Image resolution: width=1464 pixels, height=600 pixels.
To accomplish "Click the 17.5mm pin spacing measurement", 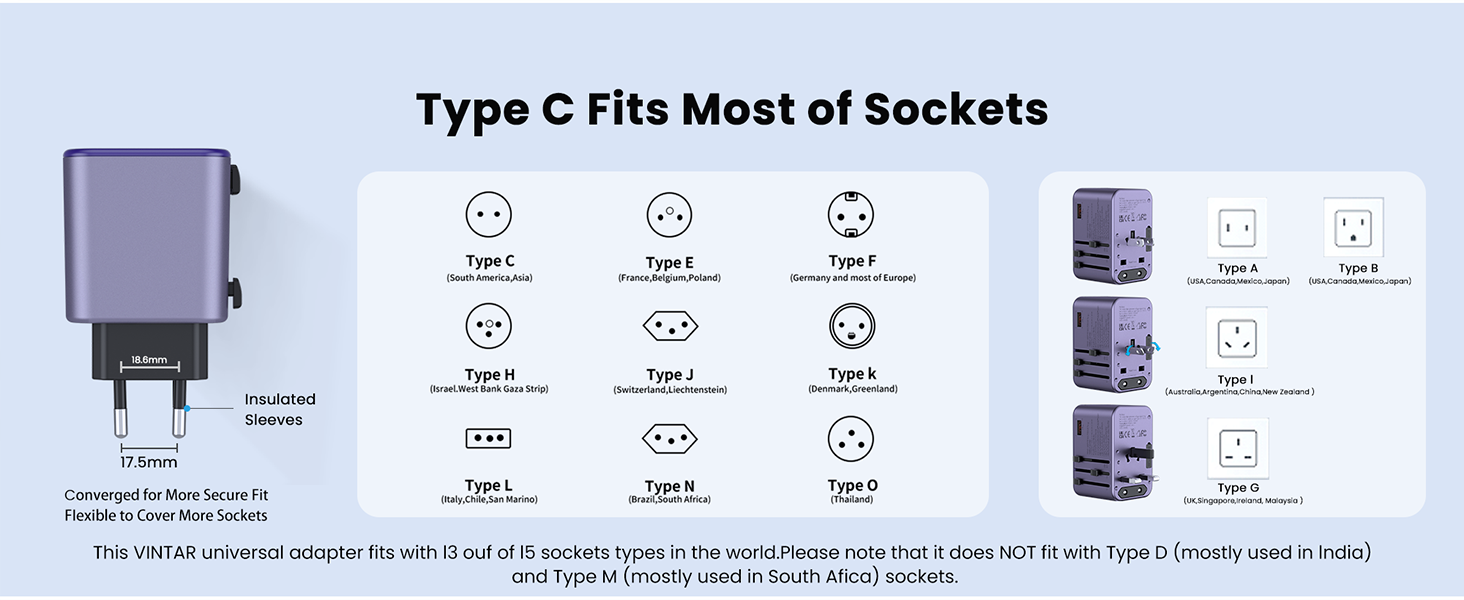I will [149, 462].
